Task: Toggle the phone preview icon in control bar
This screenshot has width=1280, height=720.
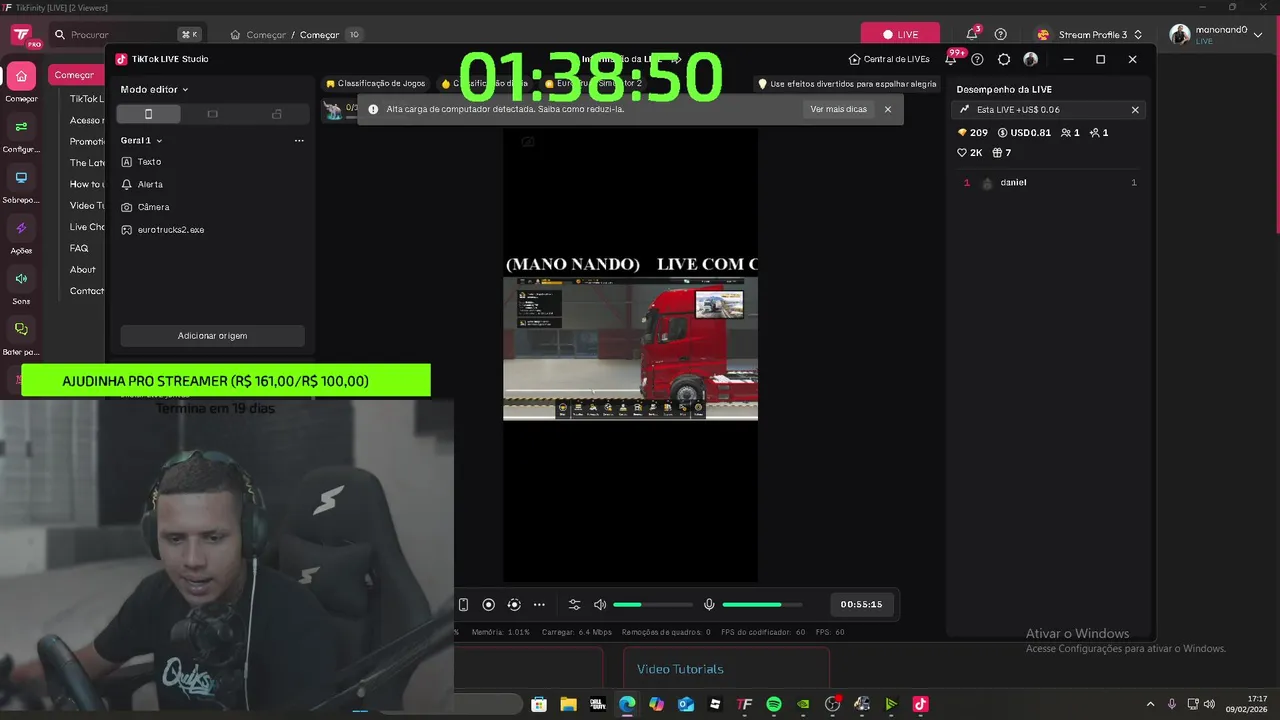Action: (x=463, y=605)
